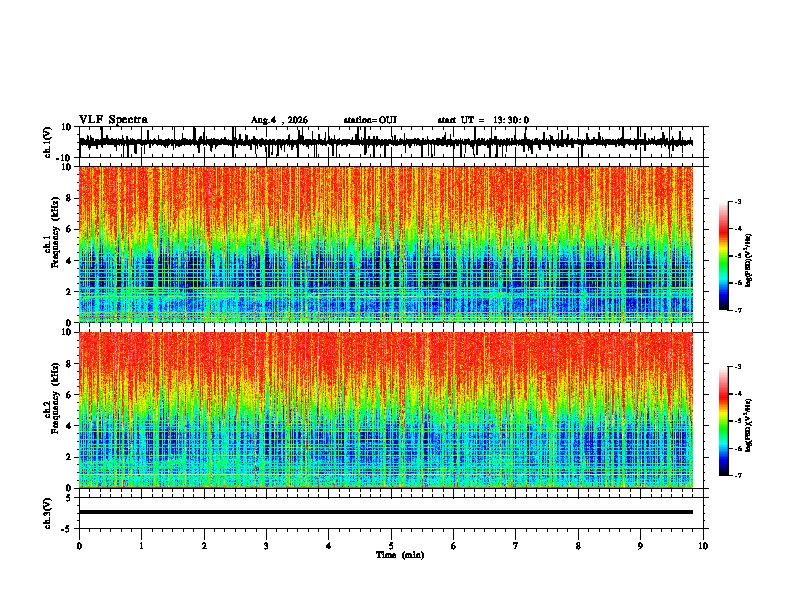This screenshot has height=612, width=792.
Task: Click the "9" tick on Time axis
Action: coord(640,546)
